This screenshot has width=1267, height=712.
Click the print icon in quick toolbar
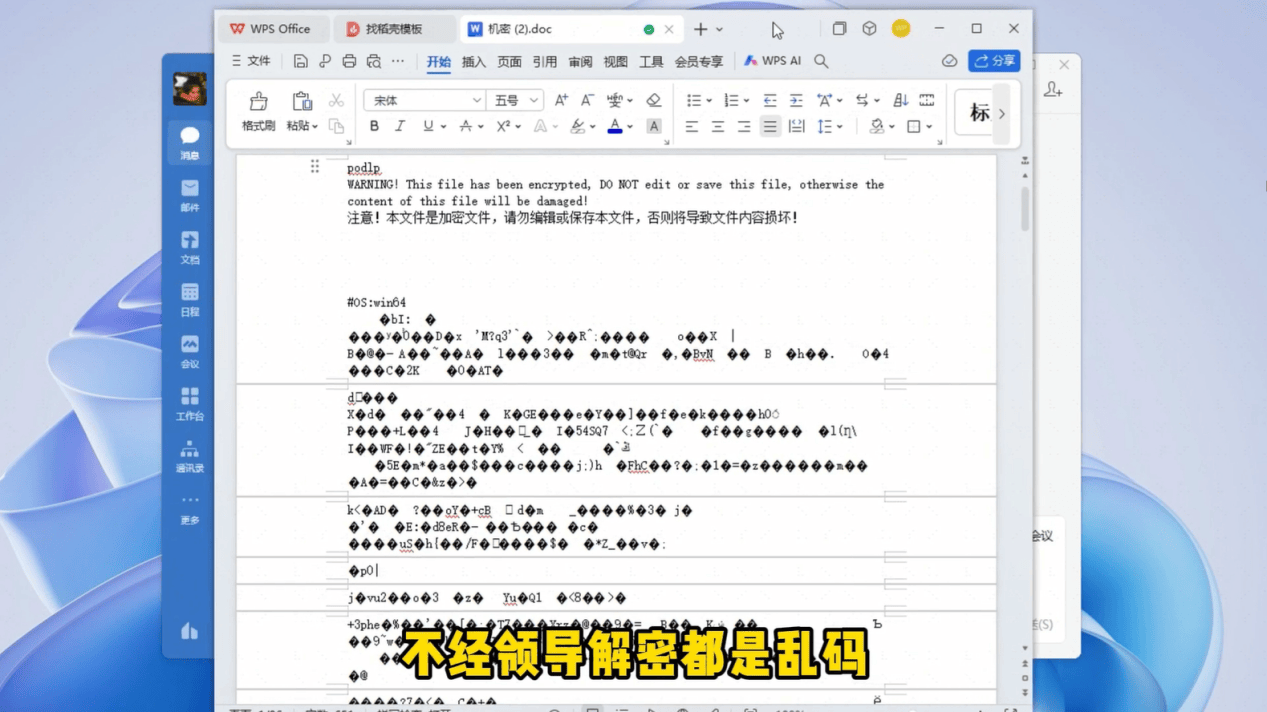[x=349, y=61]
